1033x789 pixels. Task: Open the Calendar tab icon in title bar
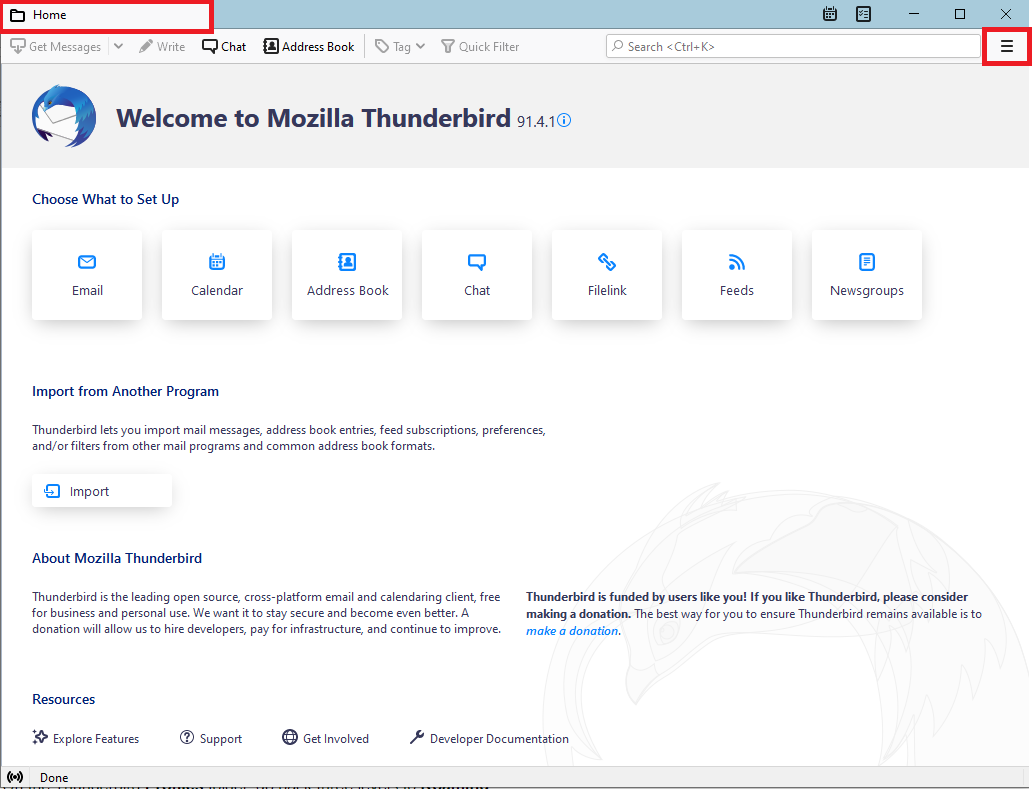pos(830,14)
